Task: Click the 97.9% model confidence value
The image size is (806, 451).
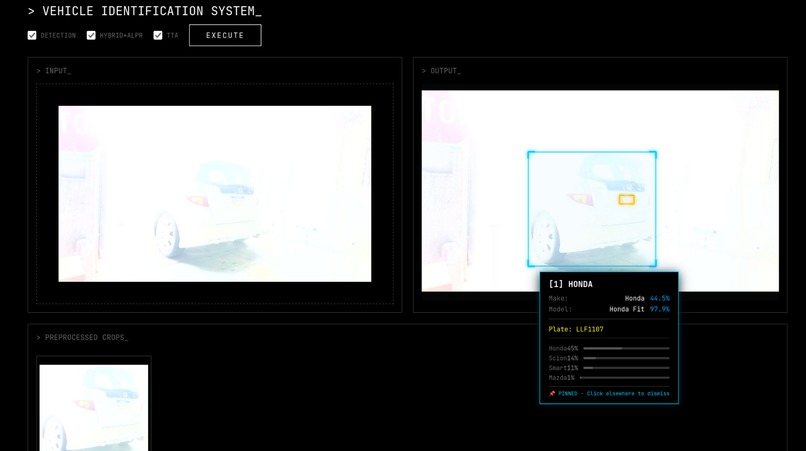Action: [x=660, y=309]
